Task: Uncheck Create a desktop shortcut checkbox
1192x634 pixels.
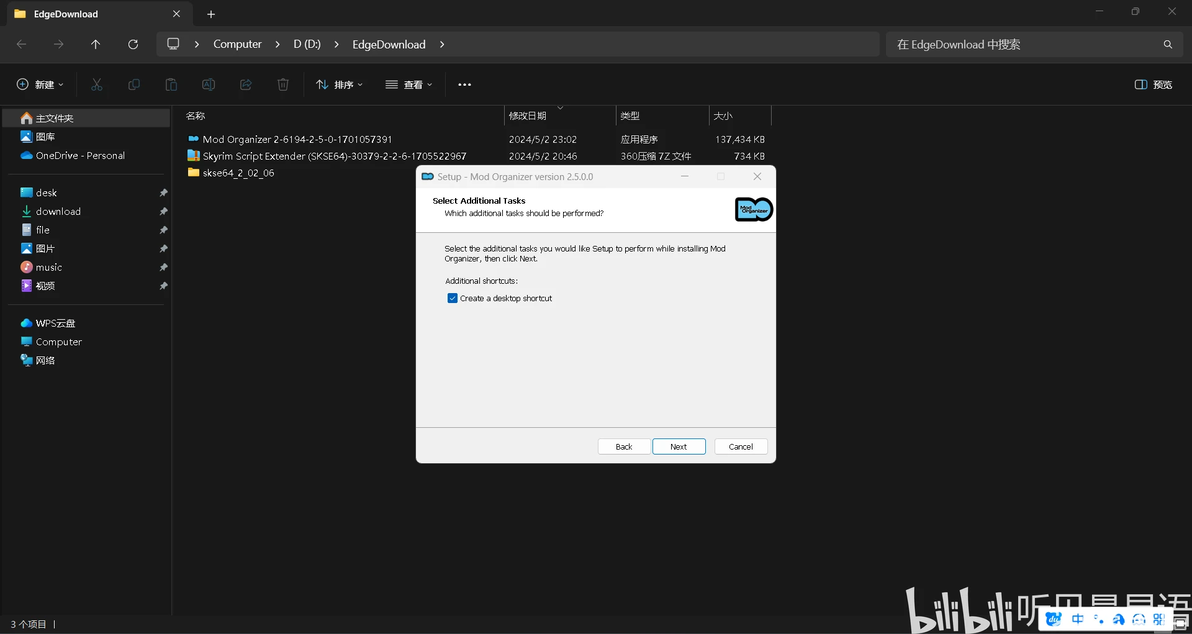Action: 452,298
